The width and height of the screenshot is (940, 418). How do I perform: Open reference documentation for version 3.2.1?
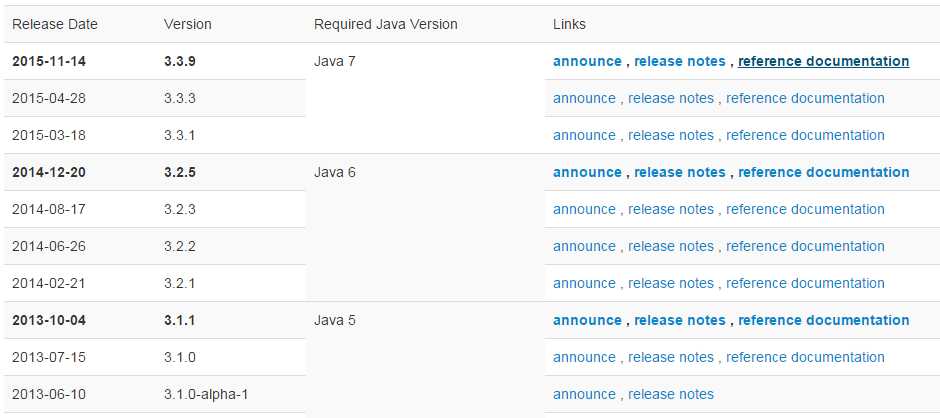(805, 283)
